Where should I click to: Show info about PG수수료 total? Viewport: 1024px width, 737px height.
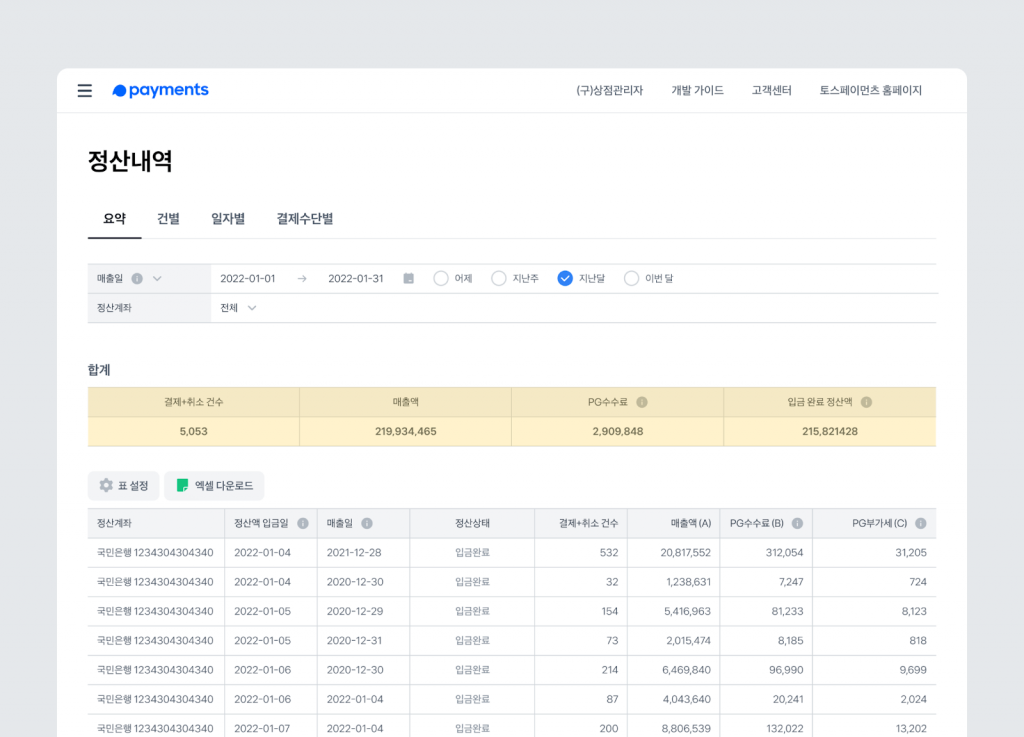(x=642, y=402)
